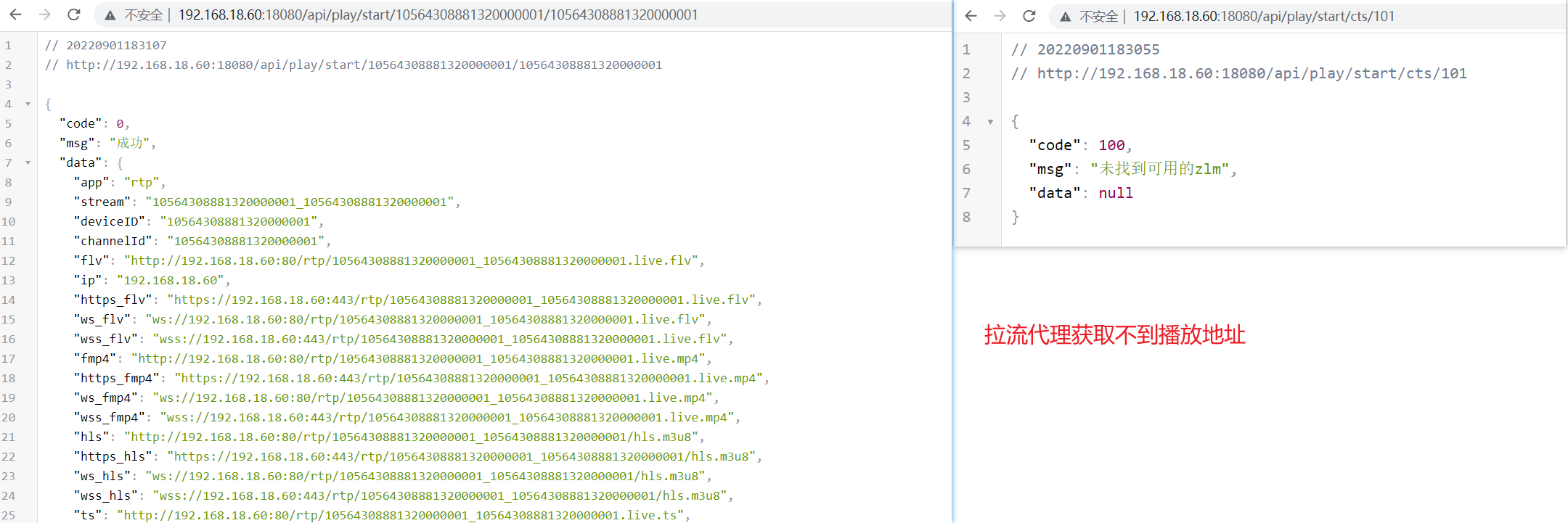Click the "rtp" app value

(142, 182)
